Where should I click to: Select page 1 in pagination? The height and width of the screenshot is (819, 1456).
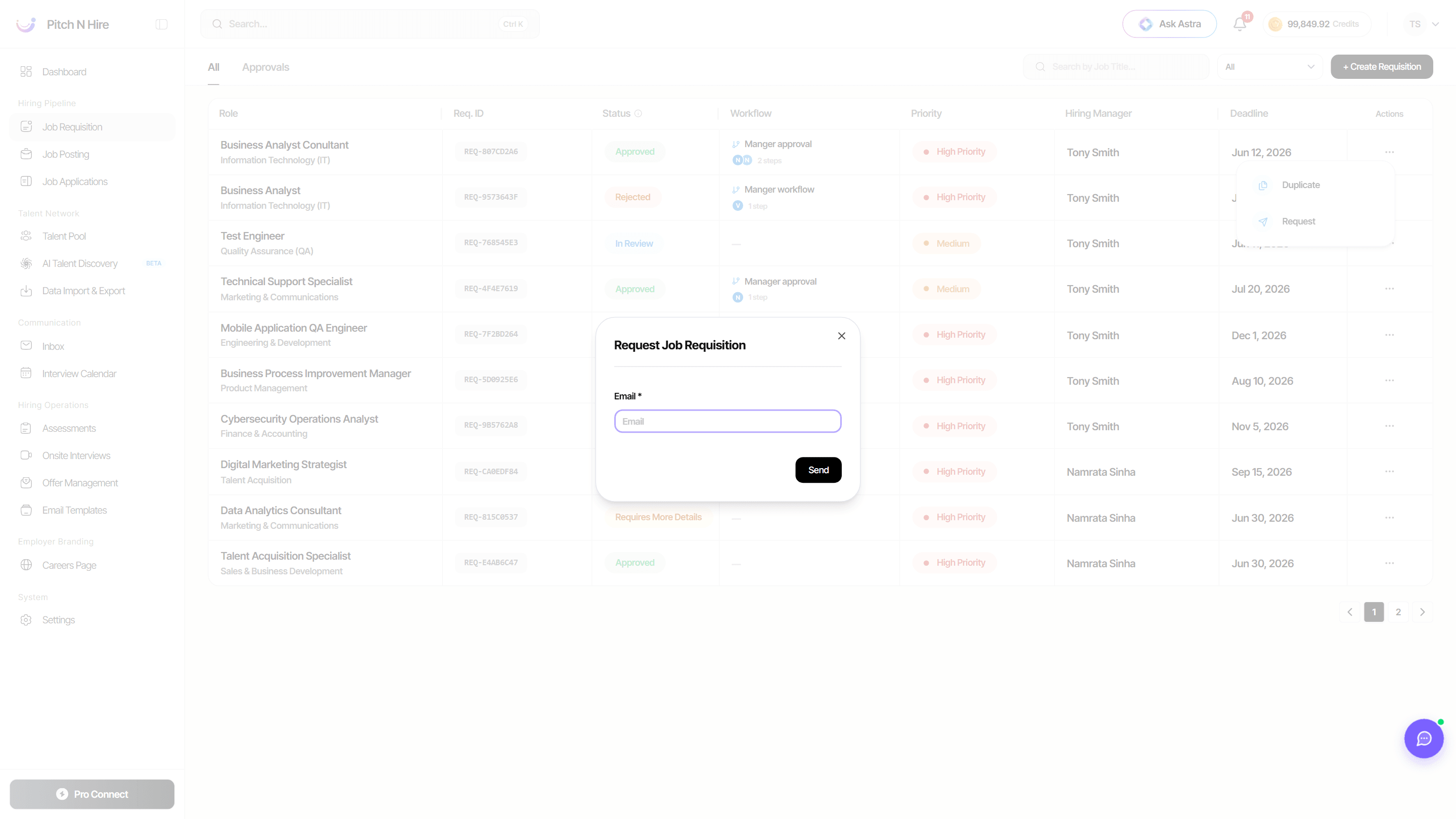1374,612
